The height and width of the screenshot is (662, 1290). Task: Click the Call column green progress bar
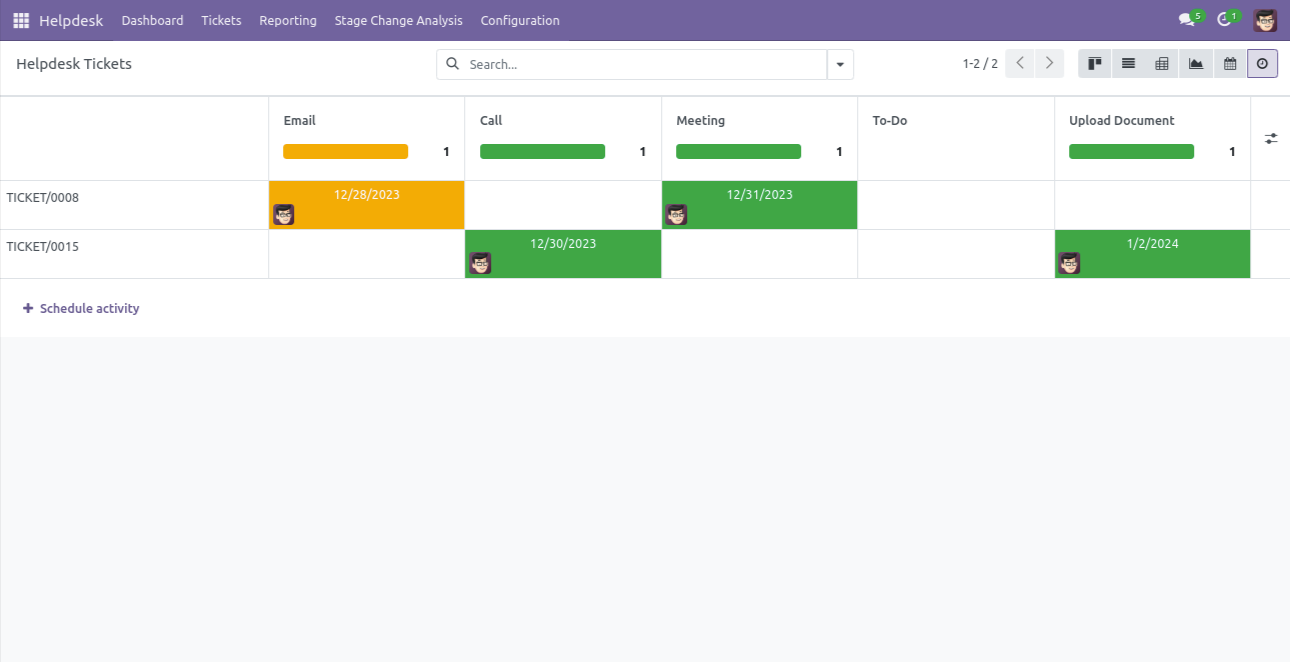(x=542, y=152)
